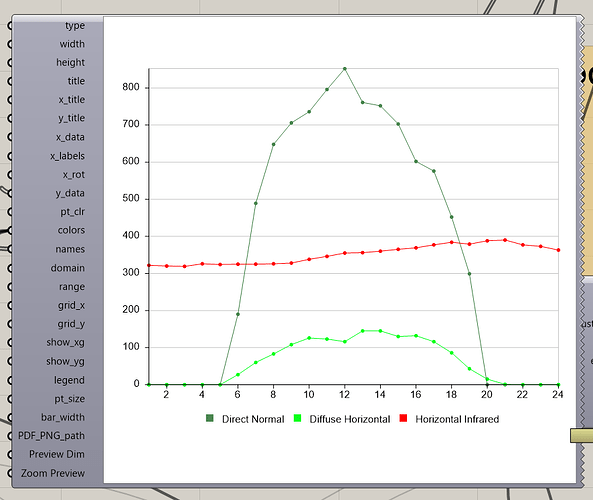Image resolution: width=593 pixels, height=500 pixels.
Task: Click the 'Direct Normal' legend label
Action: click(253, 419)
